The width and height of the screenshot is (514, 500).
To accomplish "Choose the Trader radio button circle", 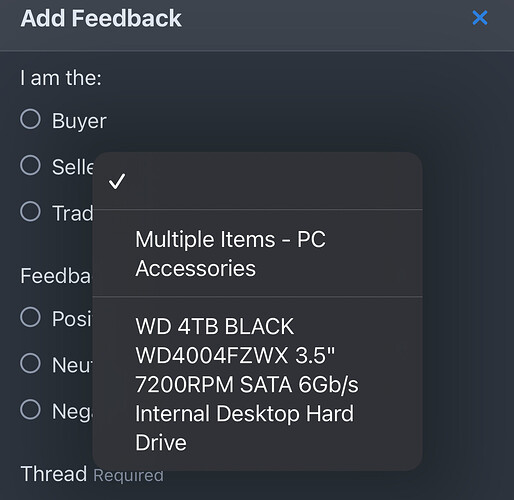I will coord(30,211).
